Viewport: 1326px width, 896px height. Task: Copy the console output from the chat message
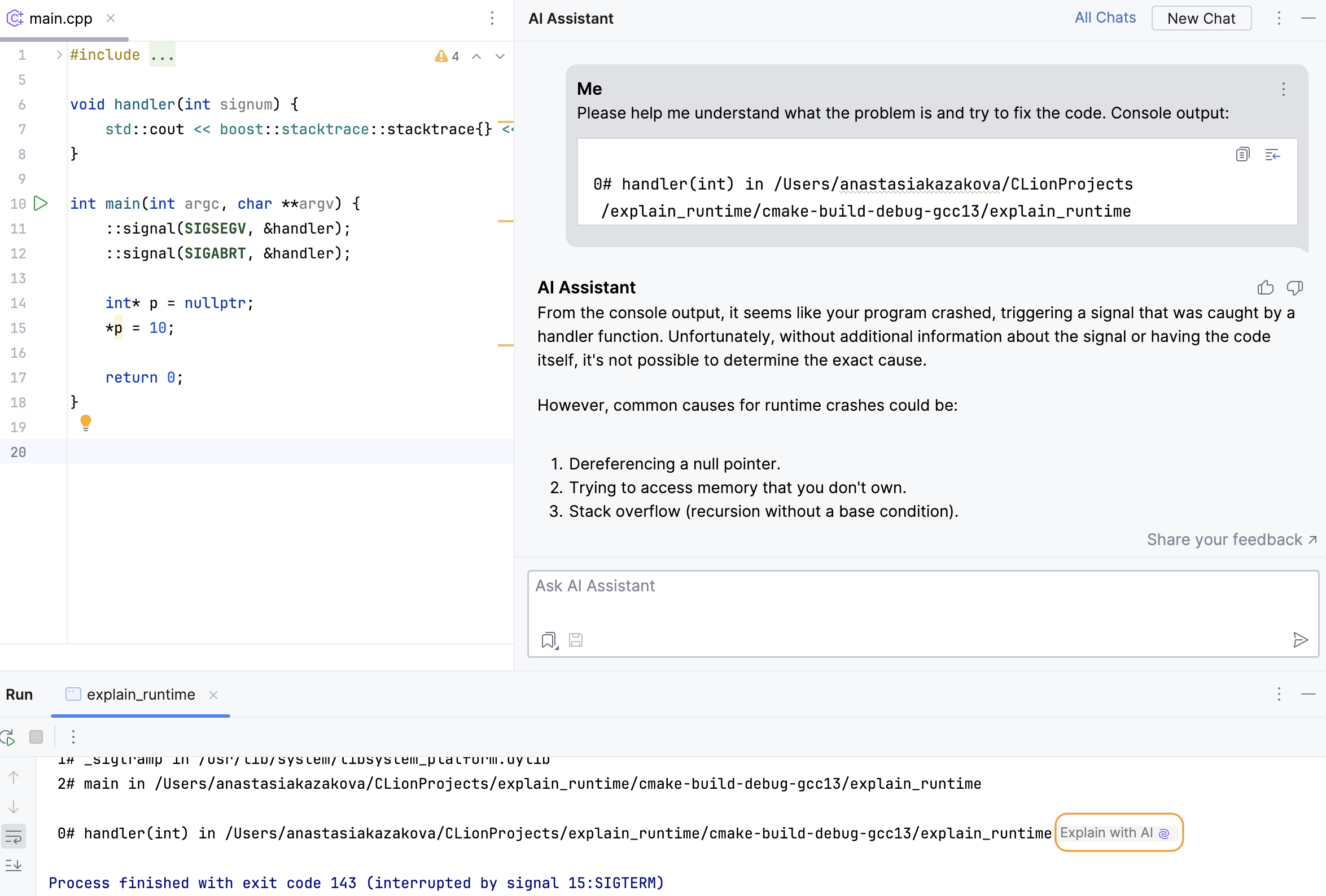click(x=1242, y=155)
